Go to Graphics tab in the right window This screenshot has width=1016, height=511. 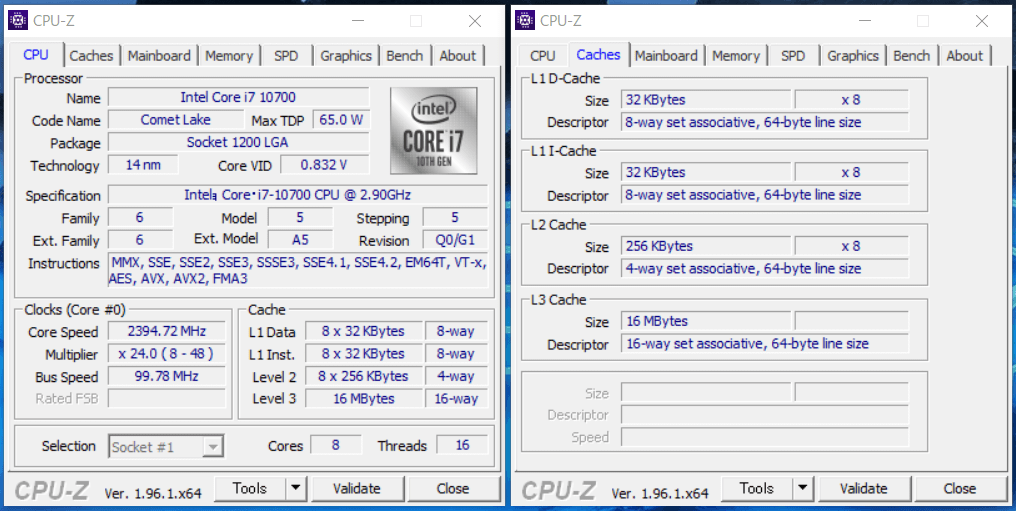[853, 56]
